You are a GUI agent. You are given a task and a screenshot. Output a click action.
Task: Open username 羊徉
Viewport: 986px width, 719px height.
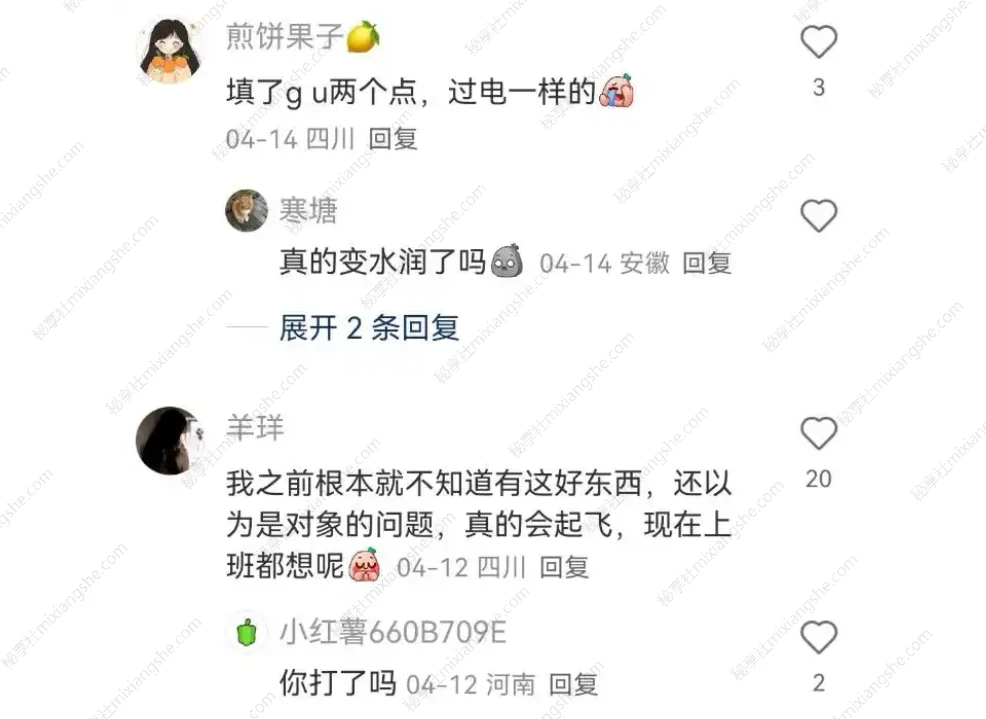255,428
